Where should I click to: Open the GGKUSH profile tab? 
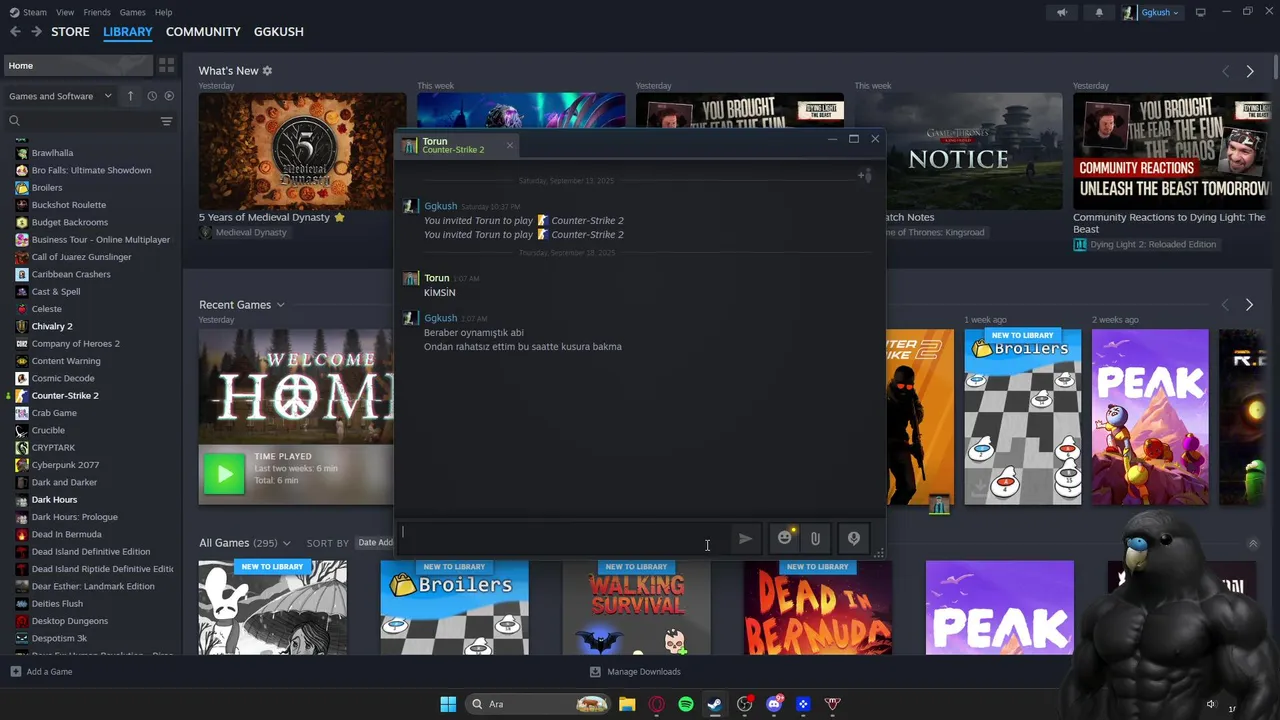[x=279, y=32]
